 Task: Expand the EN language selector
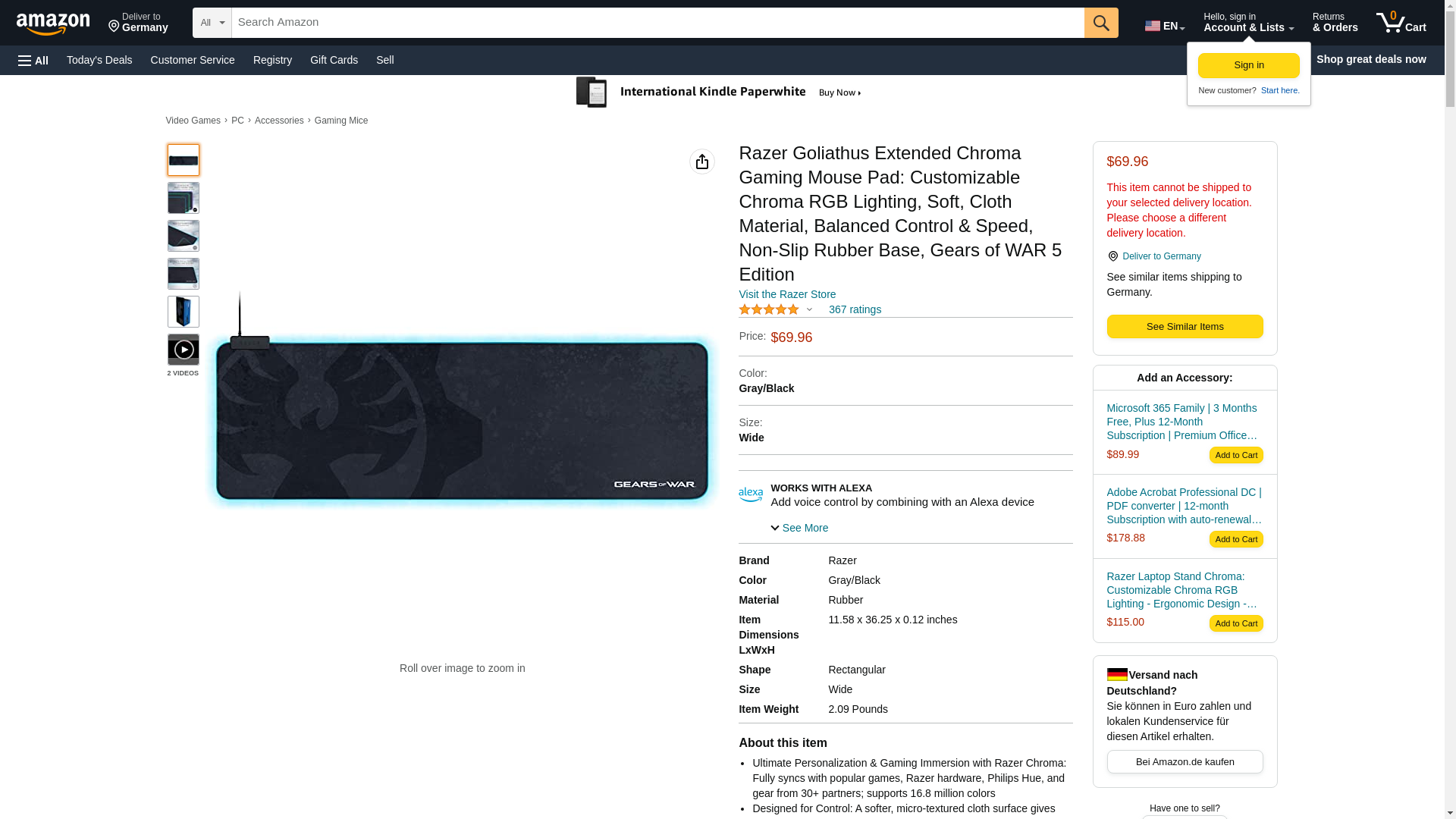[1165, 26]
